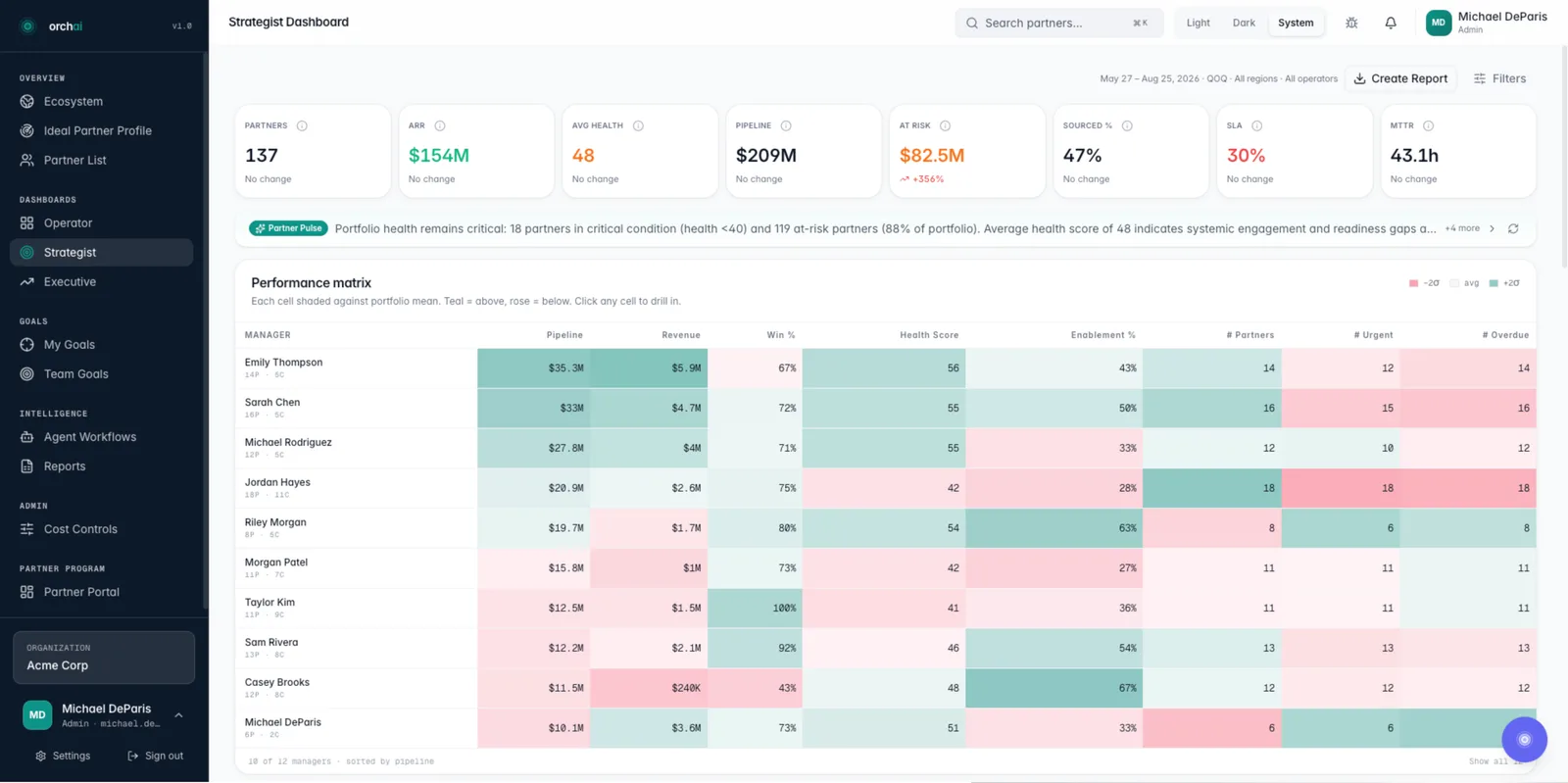Expand the Michael DeParis account menu
The width and height of the screenshot is (1568, 783).
178,715
